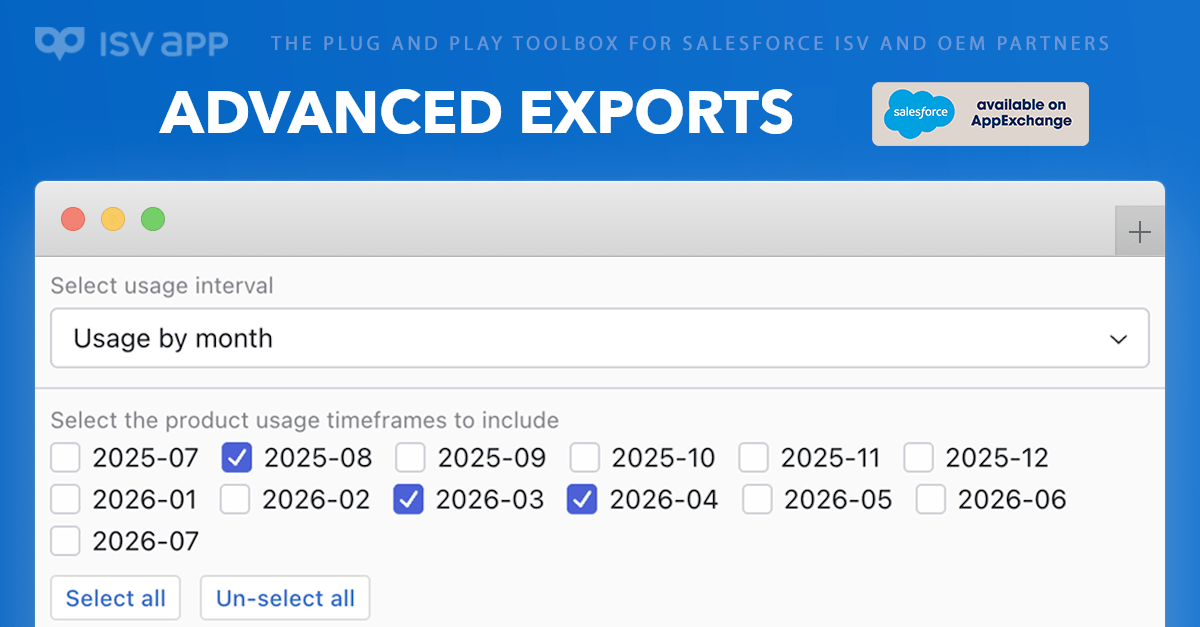Click the "Select usage interval" label
The image size is (1200, 627).
click(x=162, y=286)
